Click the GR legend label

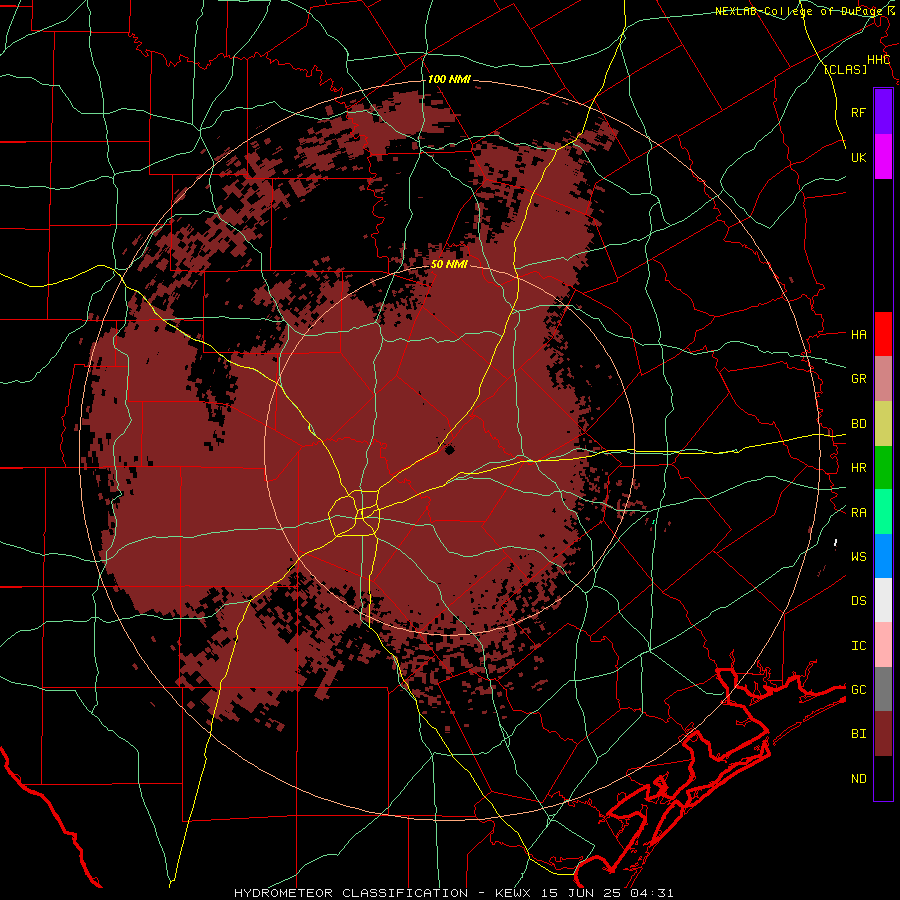pos(858,379)
